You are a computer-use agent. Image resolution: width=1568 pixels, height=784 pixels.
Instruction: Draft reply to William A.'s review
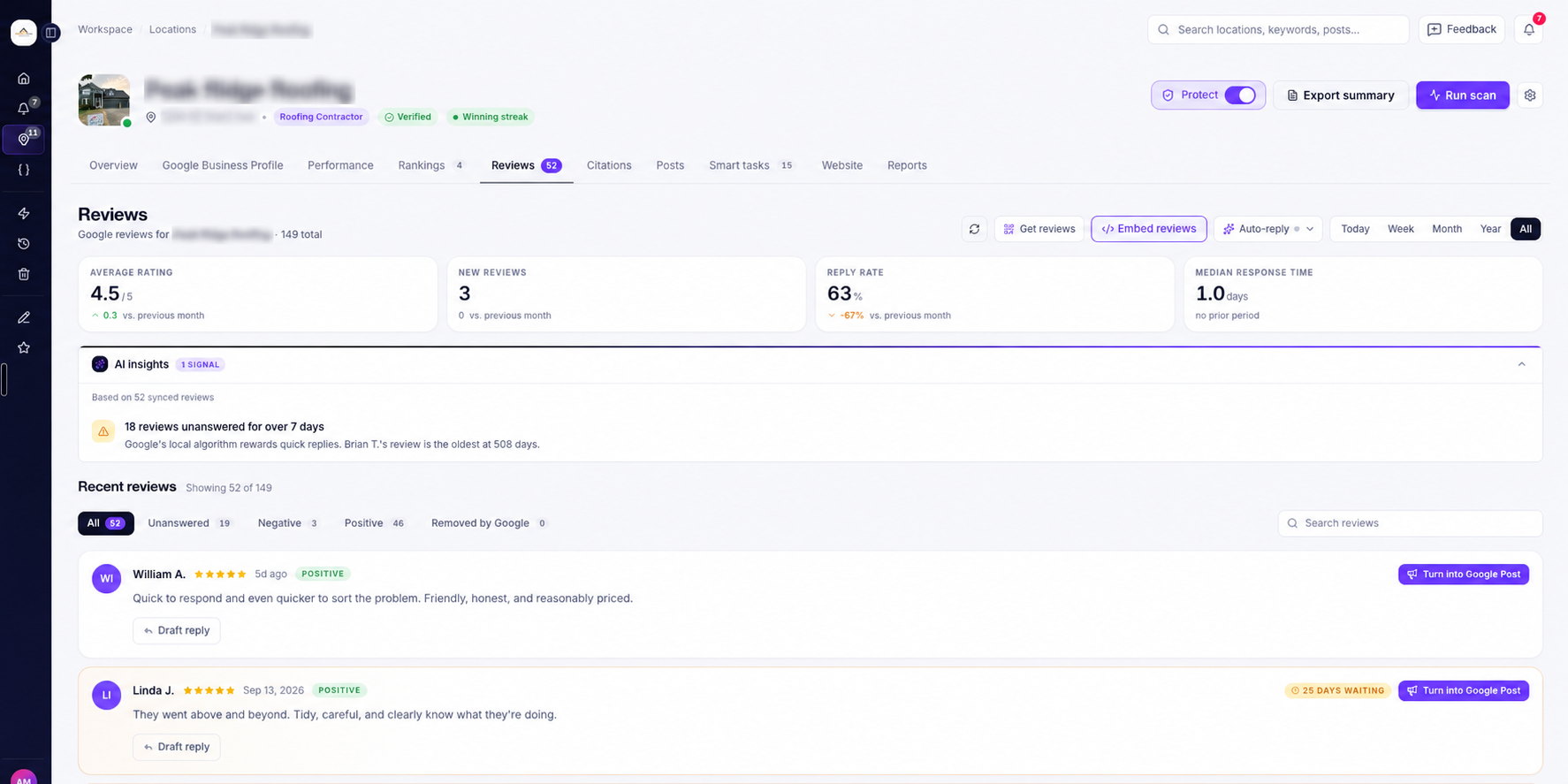click(x=177, y=630)
